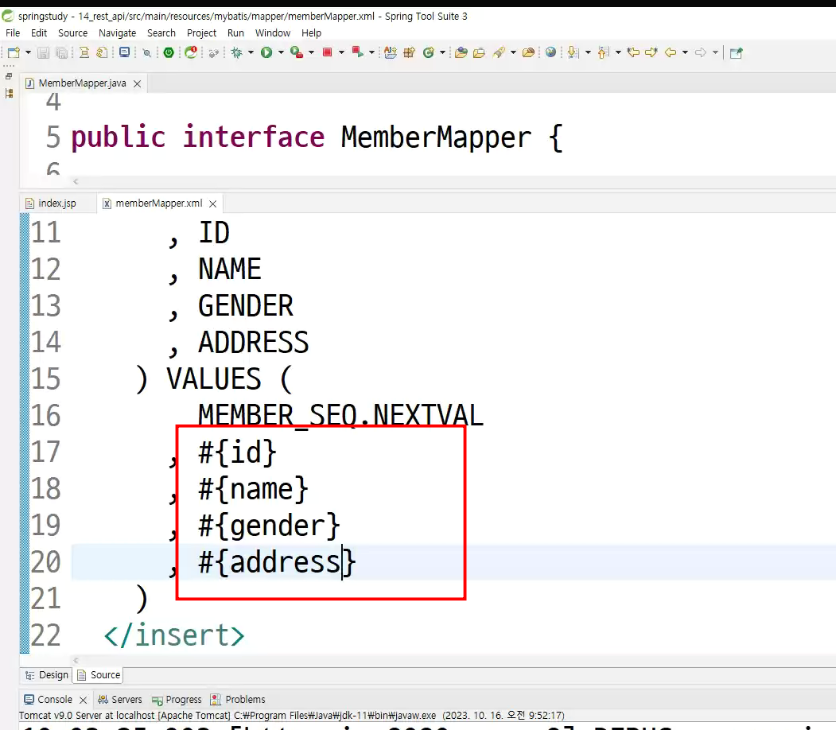Click the Relaunch red-square-with-play icon
836x730 pixels.
(x=358, y=52)
